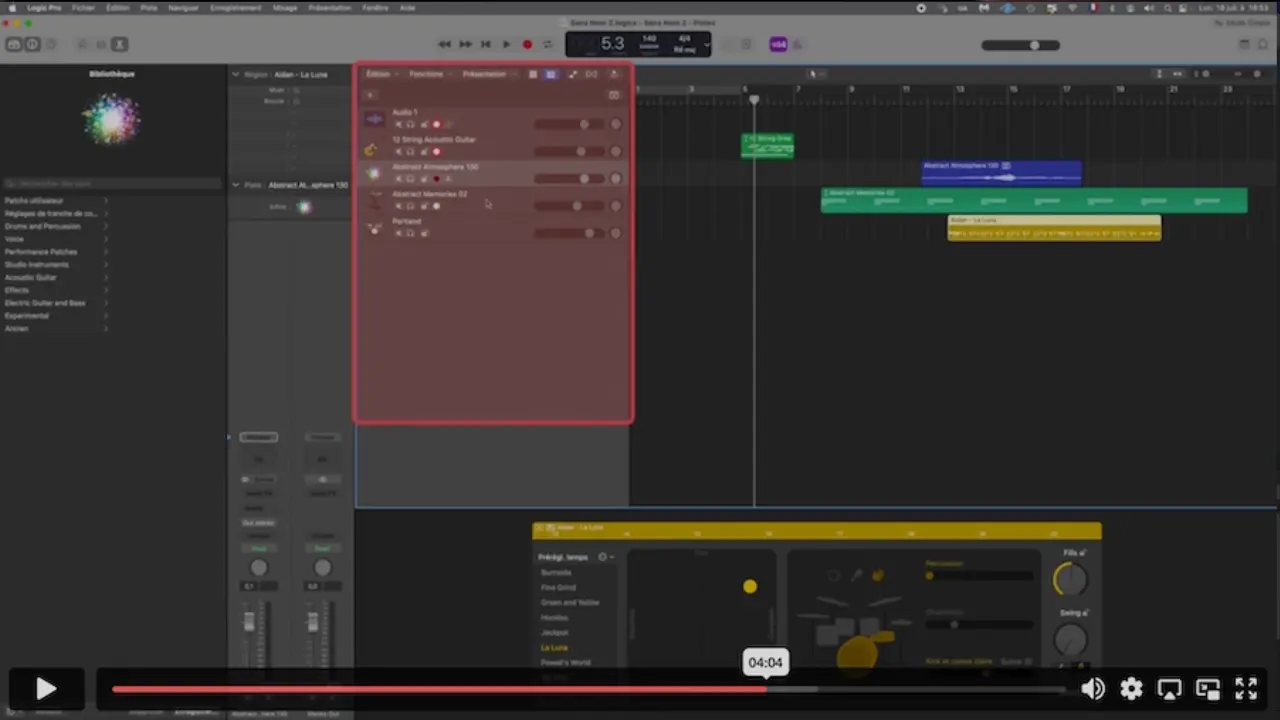Viewport: 1280px width, 720px height.
Task: Open the Mixage menu
Action: 285,7
